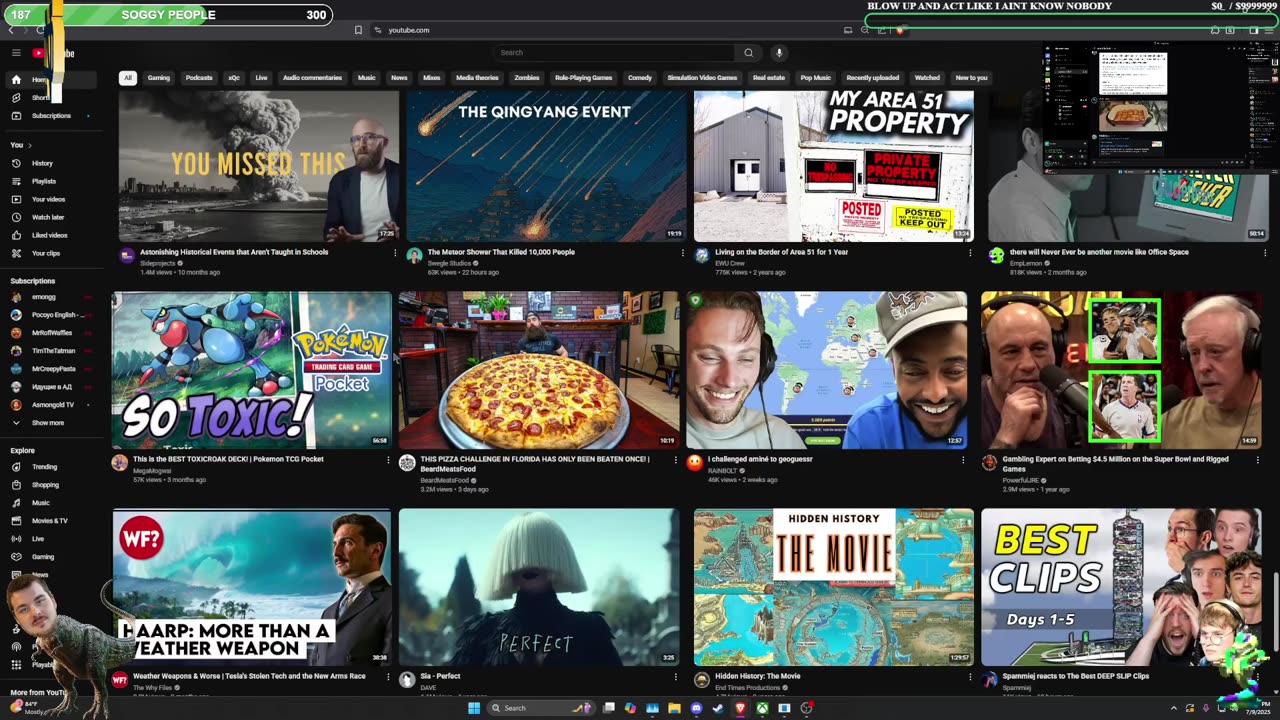Select the New to you chip
Viewport: 1280px width, 720px height.
click(971, 78)
